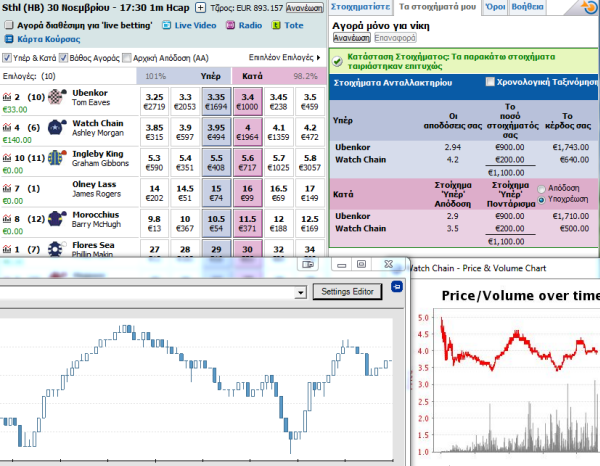Enable Χρονολογική Ταξινόμηση checkbox
Viewport: 600px width, 466px height.
[491, 80]
